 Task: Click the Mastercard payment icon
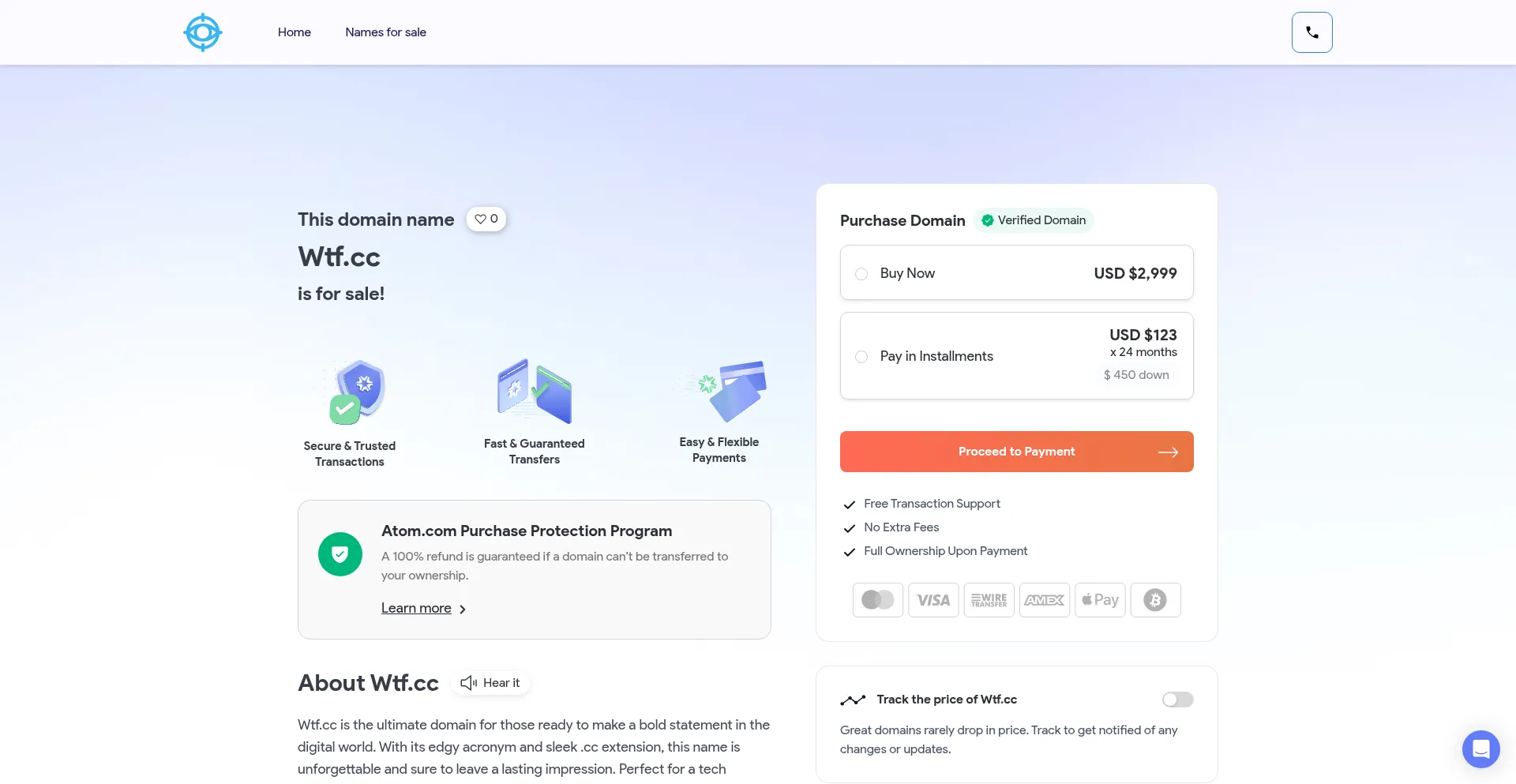[x=877, y=600]
